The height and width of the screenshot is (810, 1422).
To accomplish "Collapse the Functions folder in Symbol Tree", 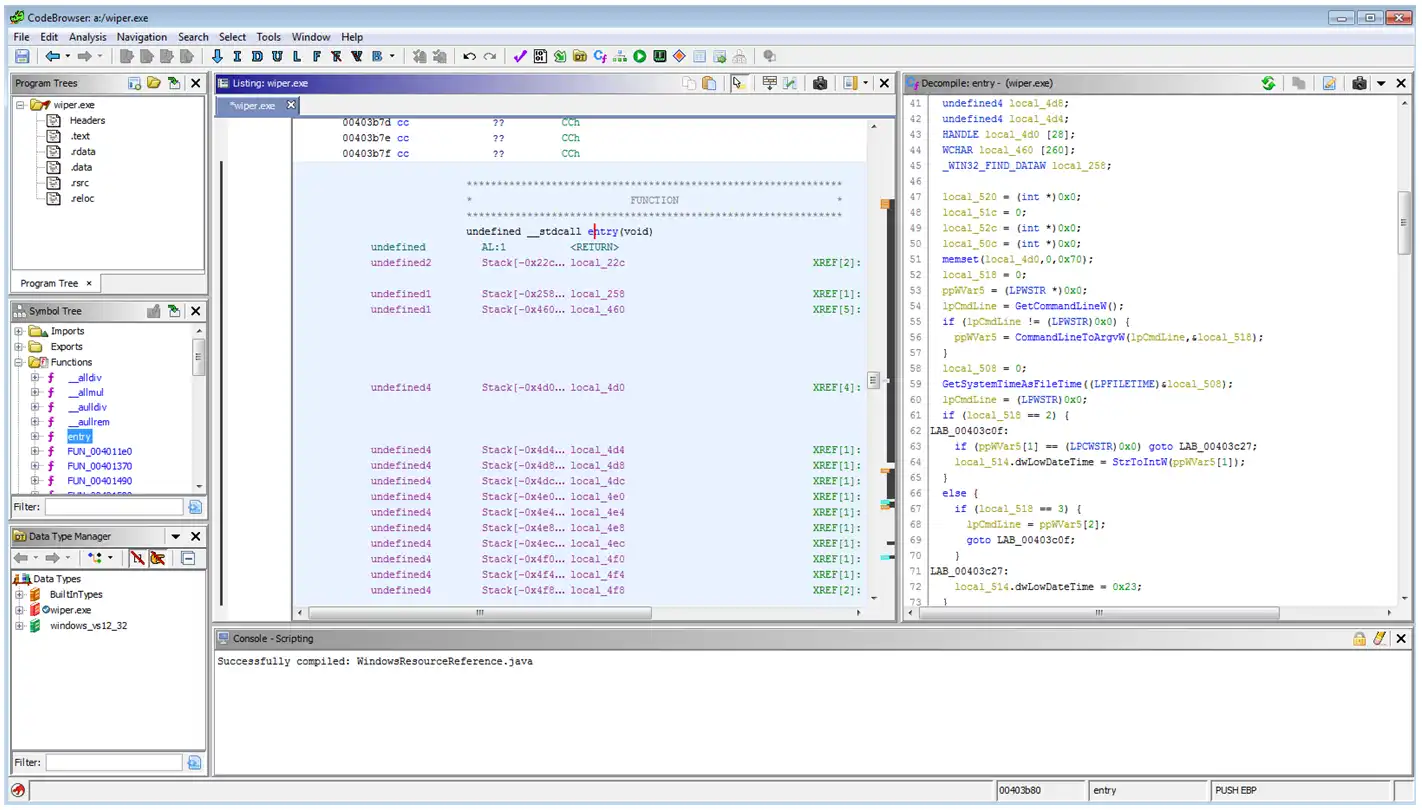I will tap(19, 362).
